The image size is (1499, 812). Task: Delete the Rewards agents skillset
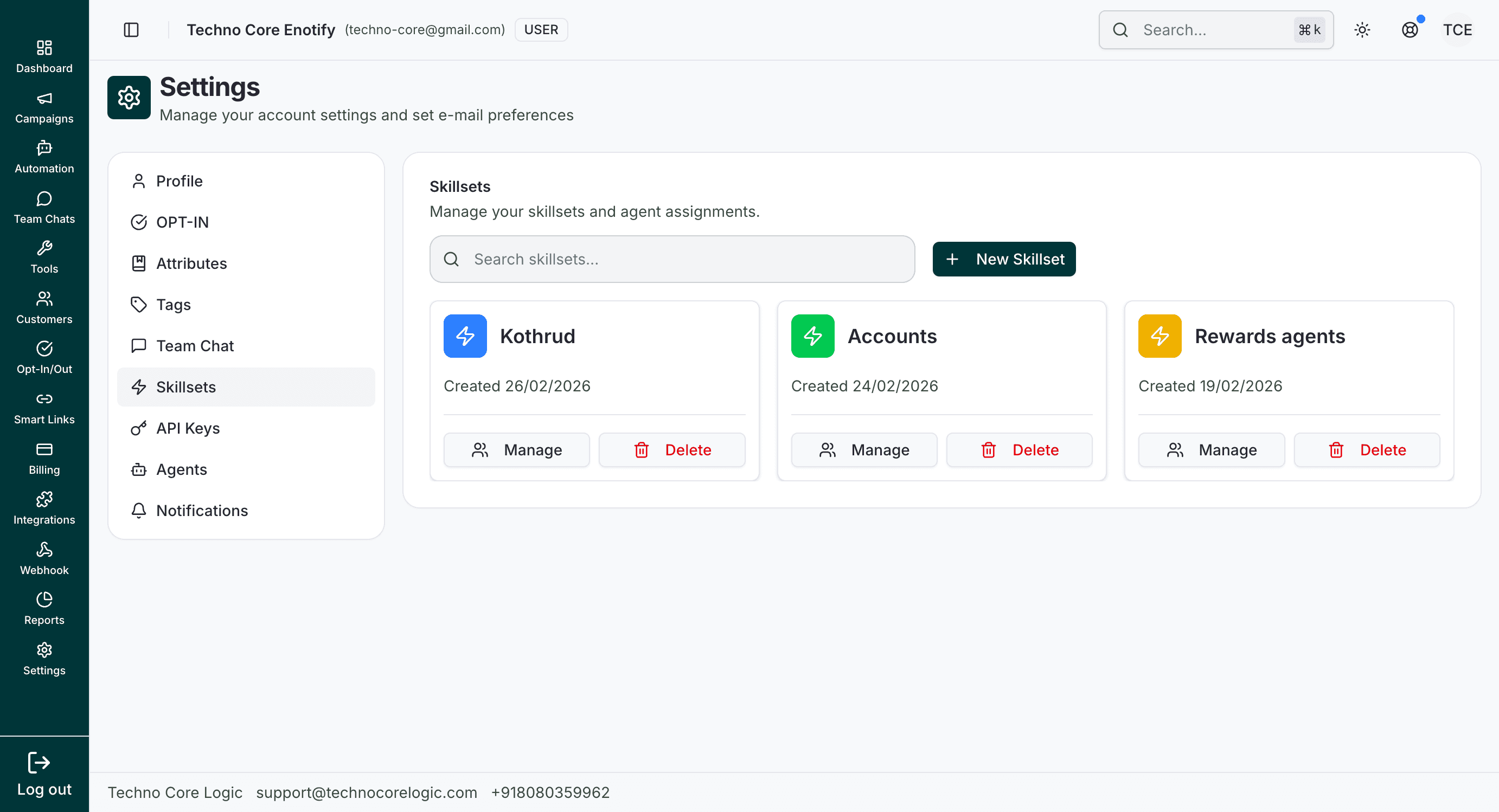[1367, 449]
